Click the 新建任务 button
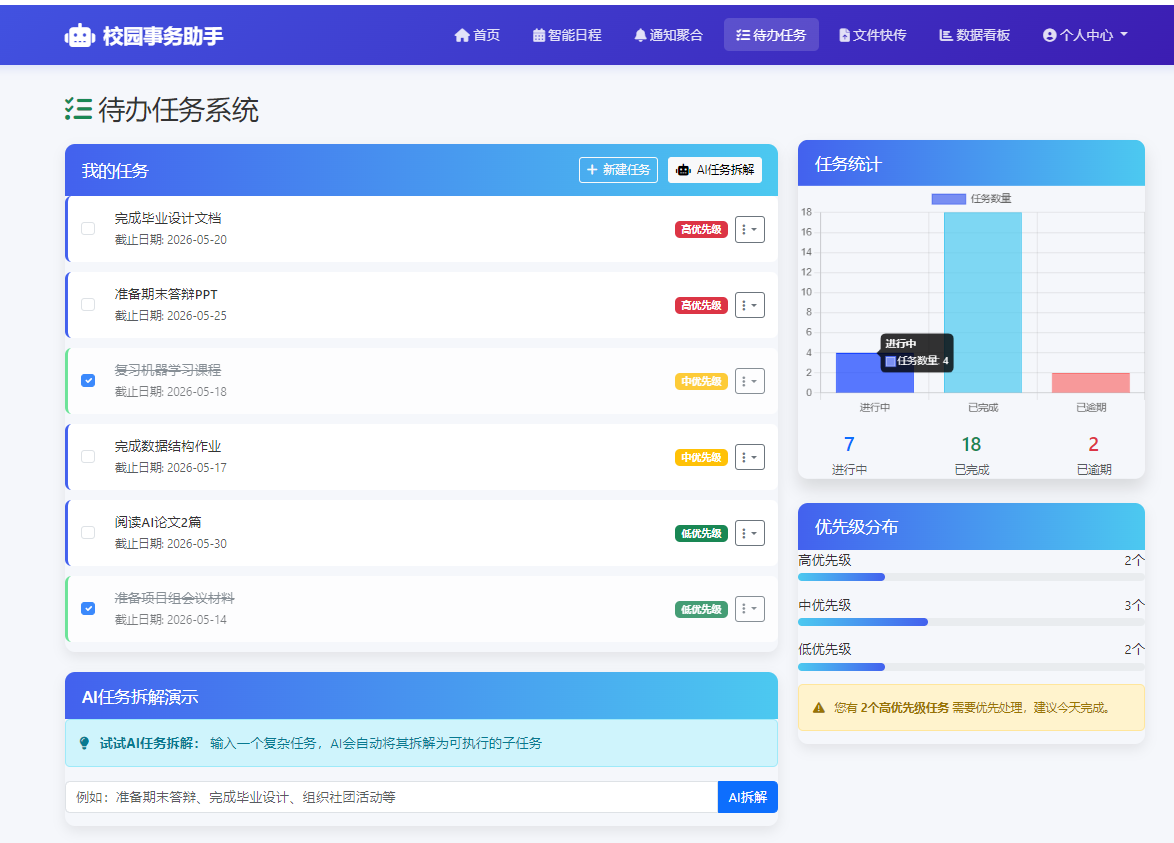The image size is (1174, 843). point(618,170)
